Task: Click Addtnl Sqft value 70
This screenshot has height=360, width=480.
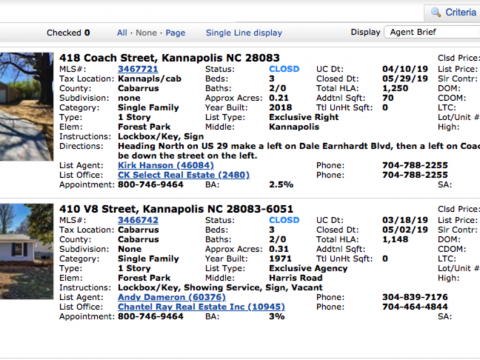Action: tap(388, 98)
